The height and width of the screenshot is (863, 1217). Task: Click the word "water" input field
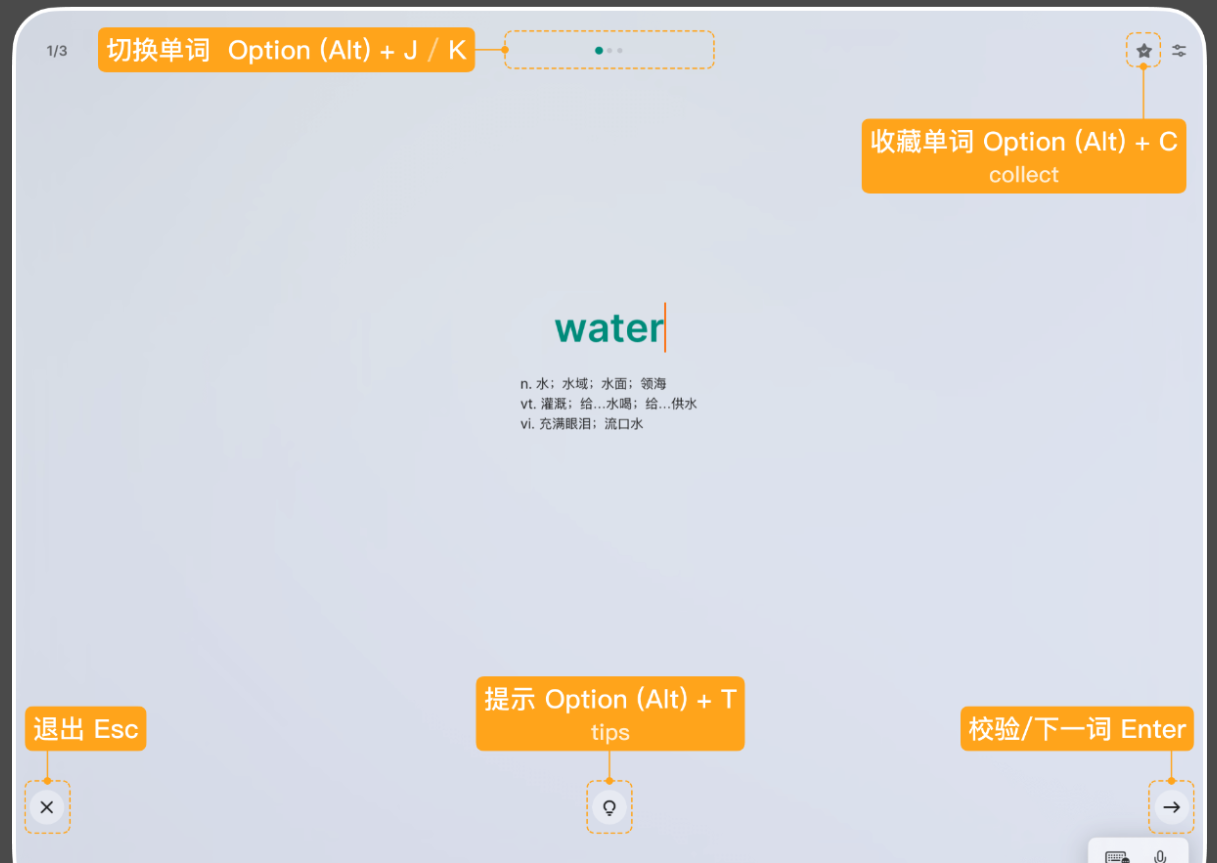coord(609,328)
